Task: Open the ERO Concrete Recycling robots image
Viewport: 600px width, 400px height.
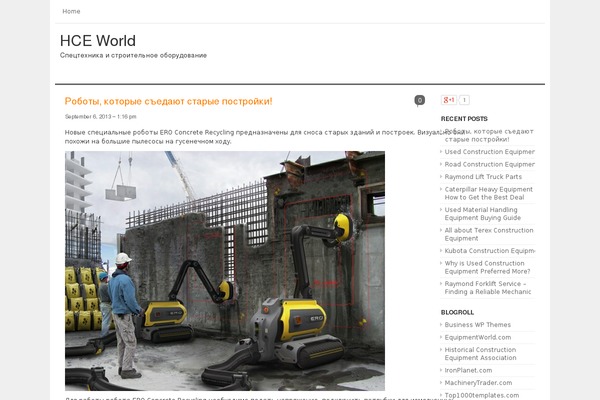Action: [225, 271]
